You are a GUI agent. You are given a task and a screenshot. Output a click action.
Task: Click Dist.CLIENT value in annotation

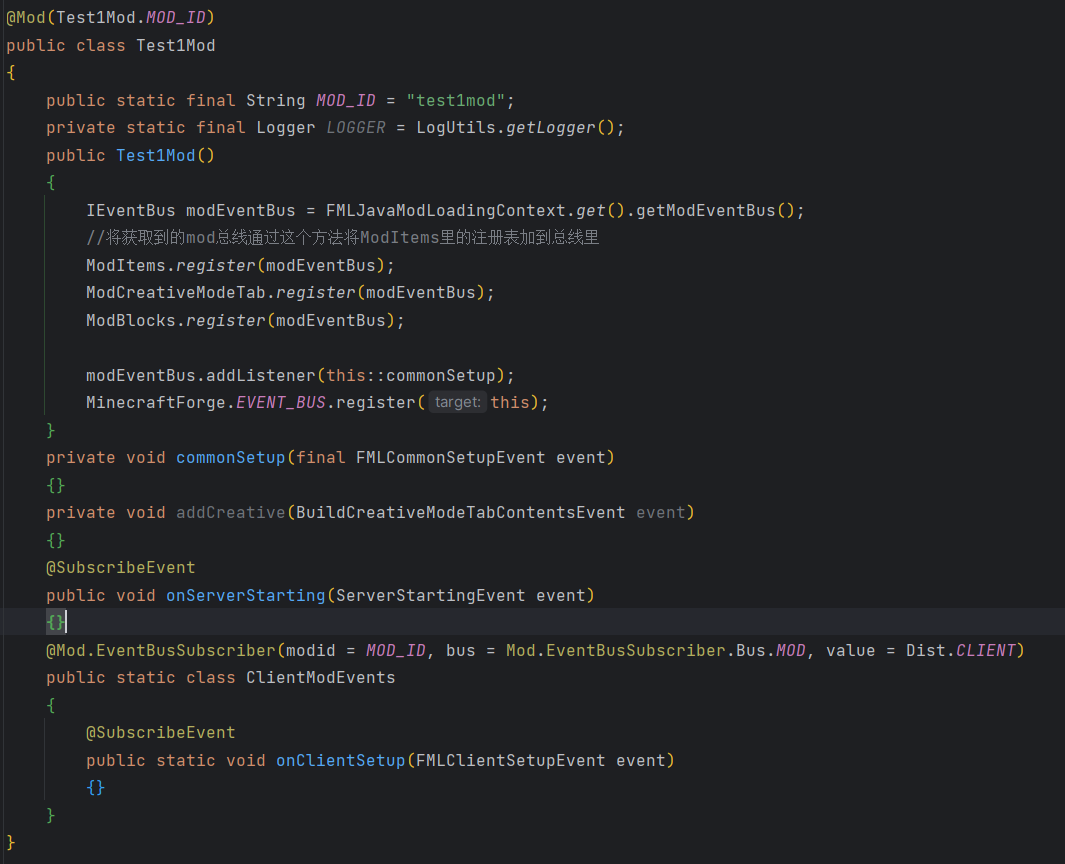pos(960,651)
